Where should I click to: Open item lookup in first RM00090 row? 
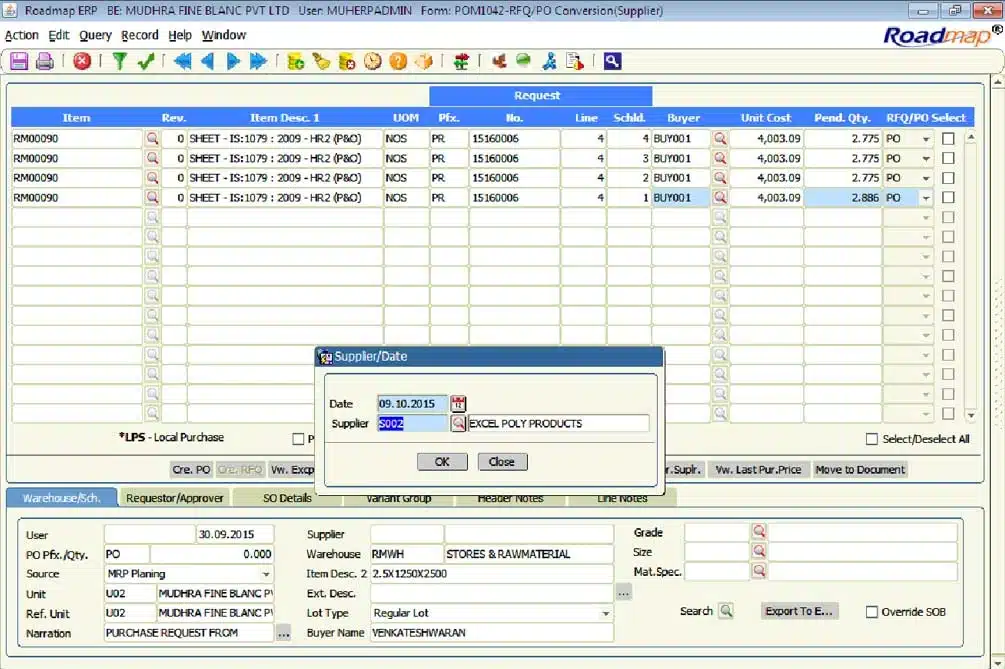pyautogui.click(x=152, y=138)
